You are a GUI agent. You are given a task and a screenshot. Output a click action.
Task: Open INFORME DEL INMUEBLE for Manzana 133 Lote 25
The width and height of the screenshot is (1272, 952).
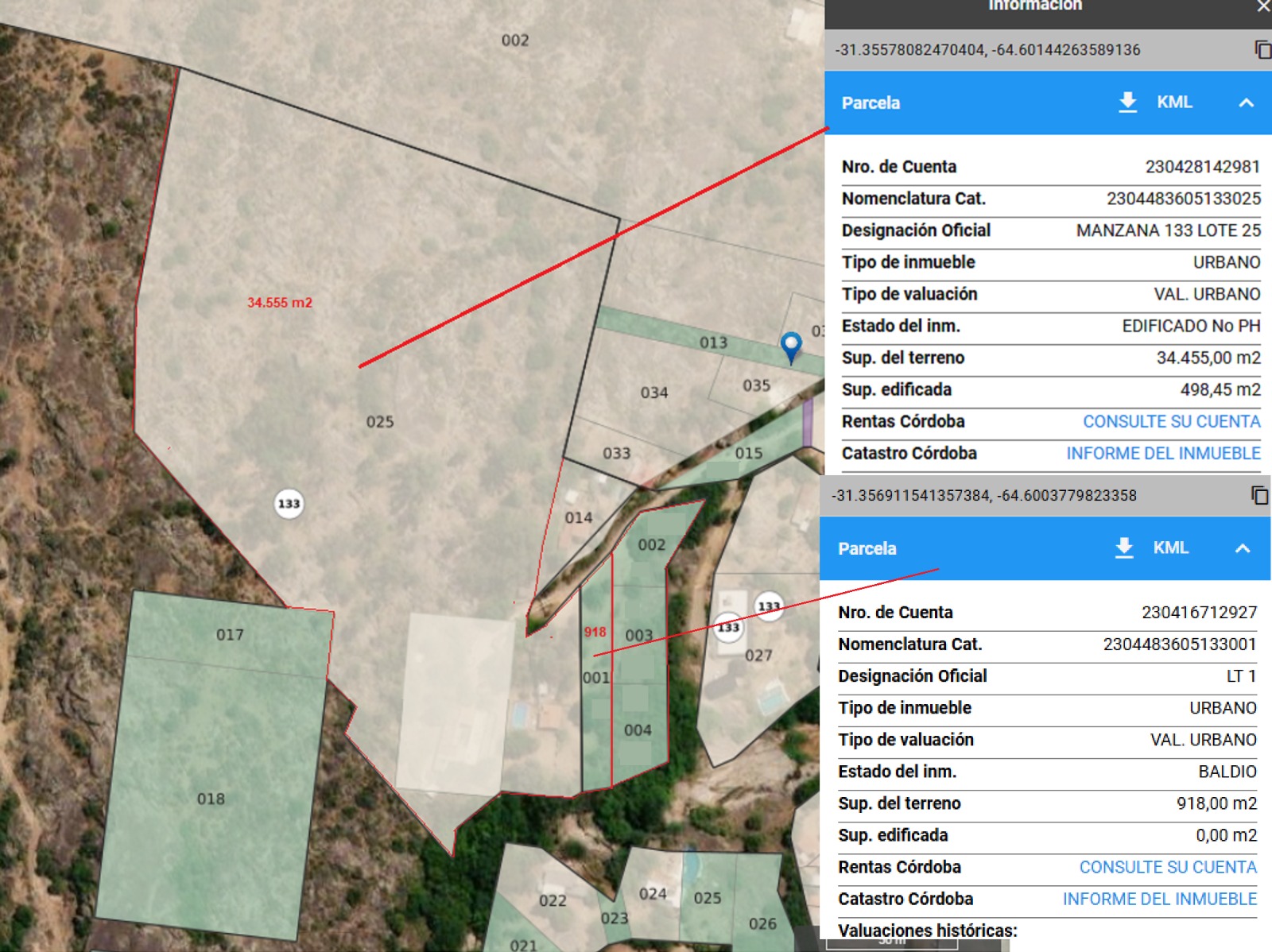1163,454
